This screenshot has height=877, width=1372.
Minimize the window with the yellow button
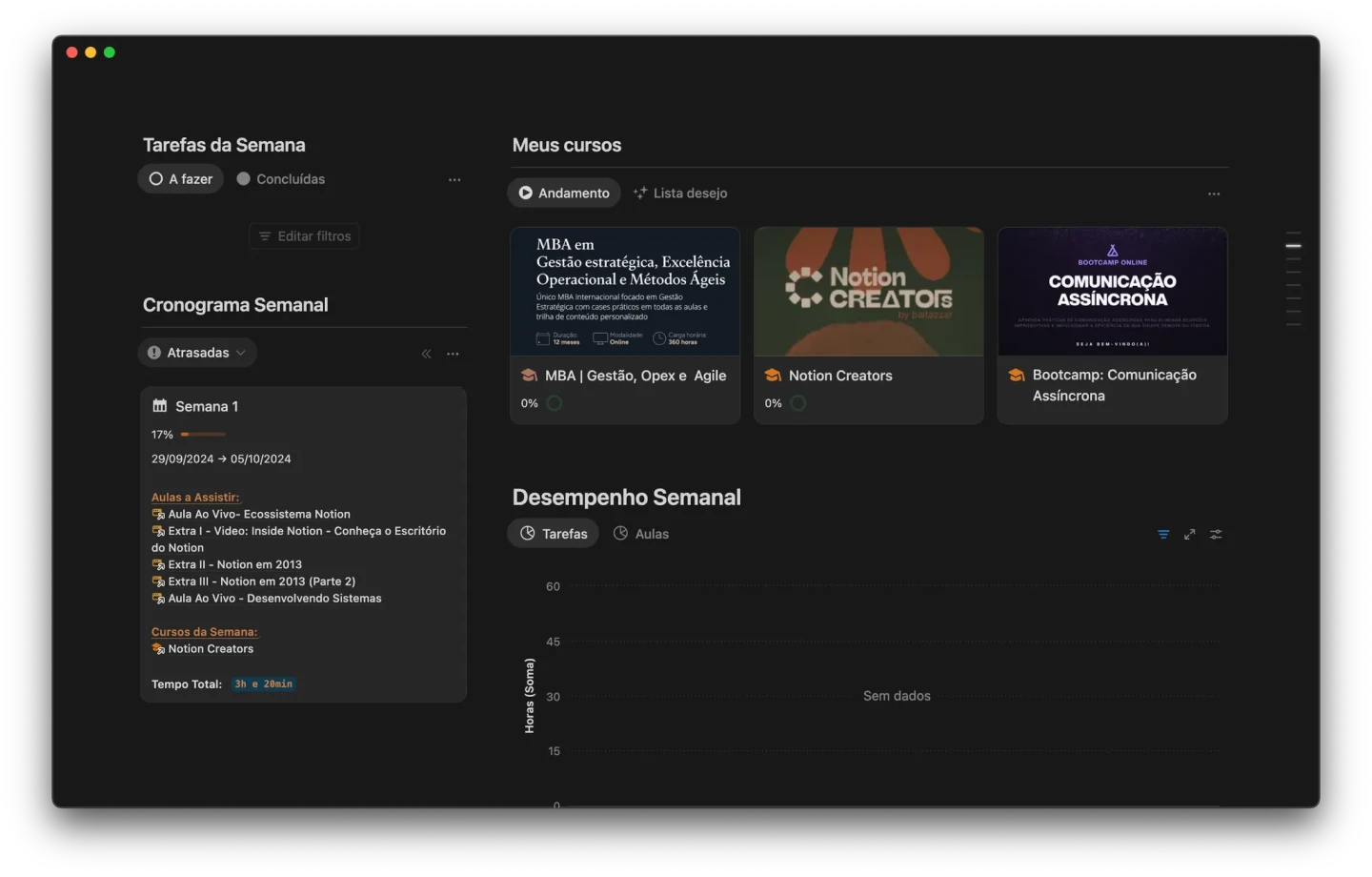[91, 52]
